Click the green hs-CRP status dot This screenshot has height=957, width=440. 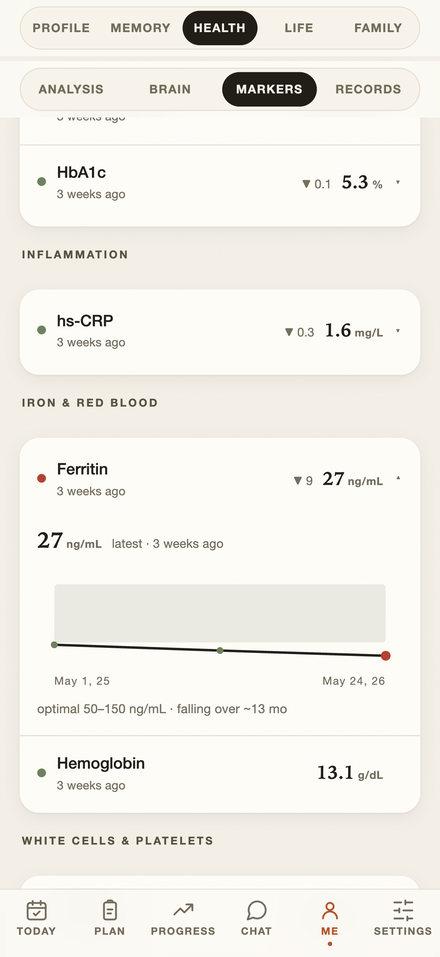[x=41, y=330]
